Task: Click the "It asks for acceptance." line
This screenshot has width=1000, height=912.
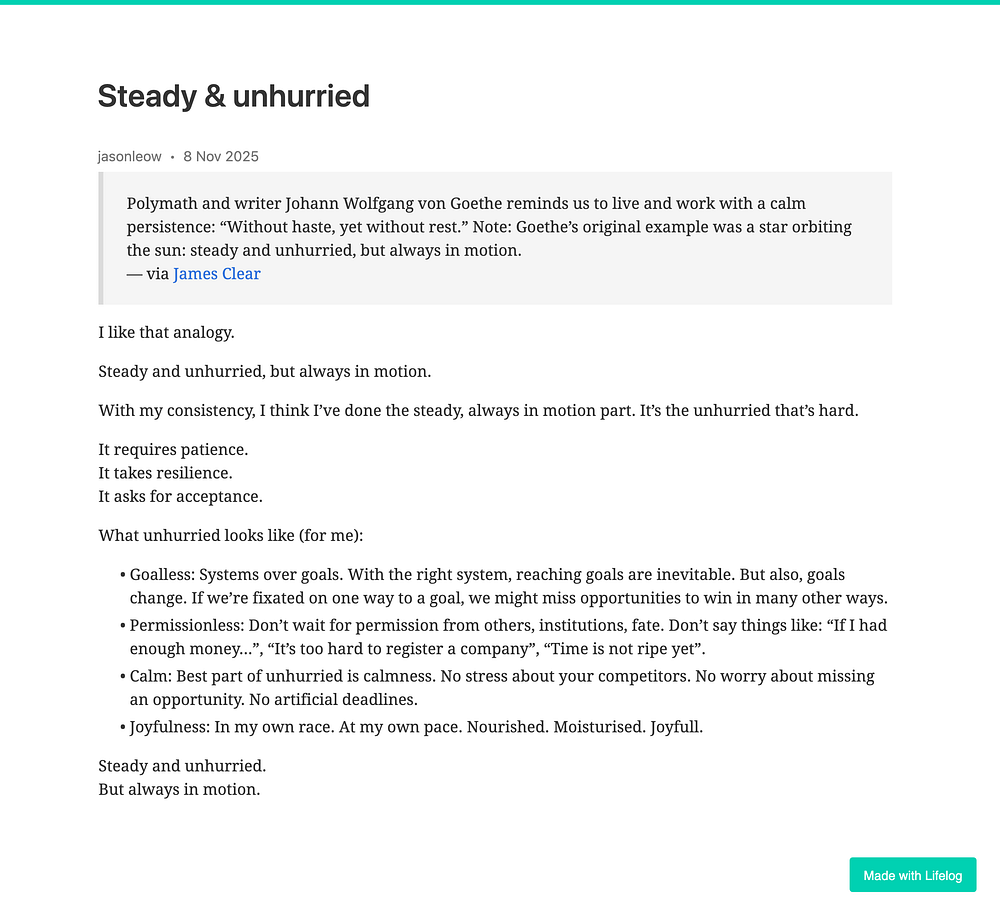Action: 180,496
